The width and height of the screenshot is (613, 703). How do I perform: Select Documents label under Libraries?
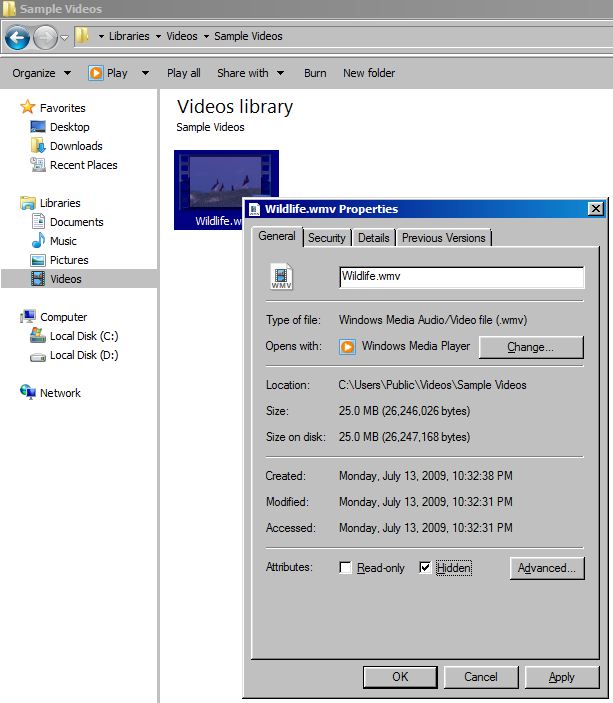tap(77, 222)
